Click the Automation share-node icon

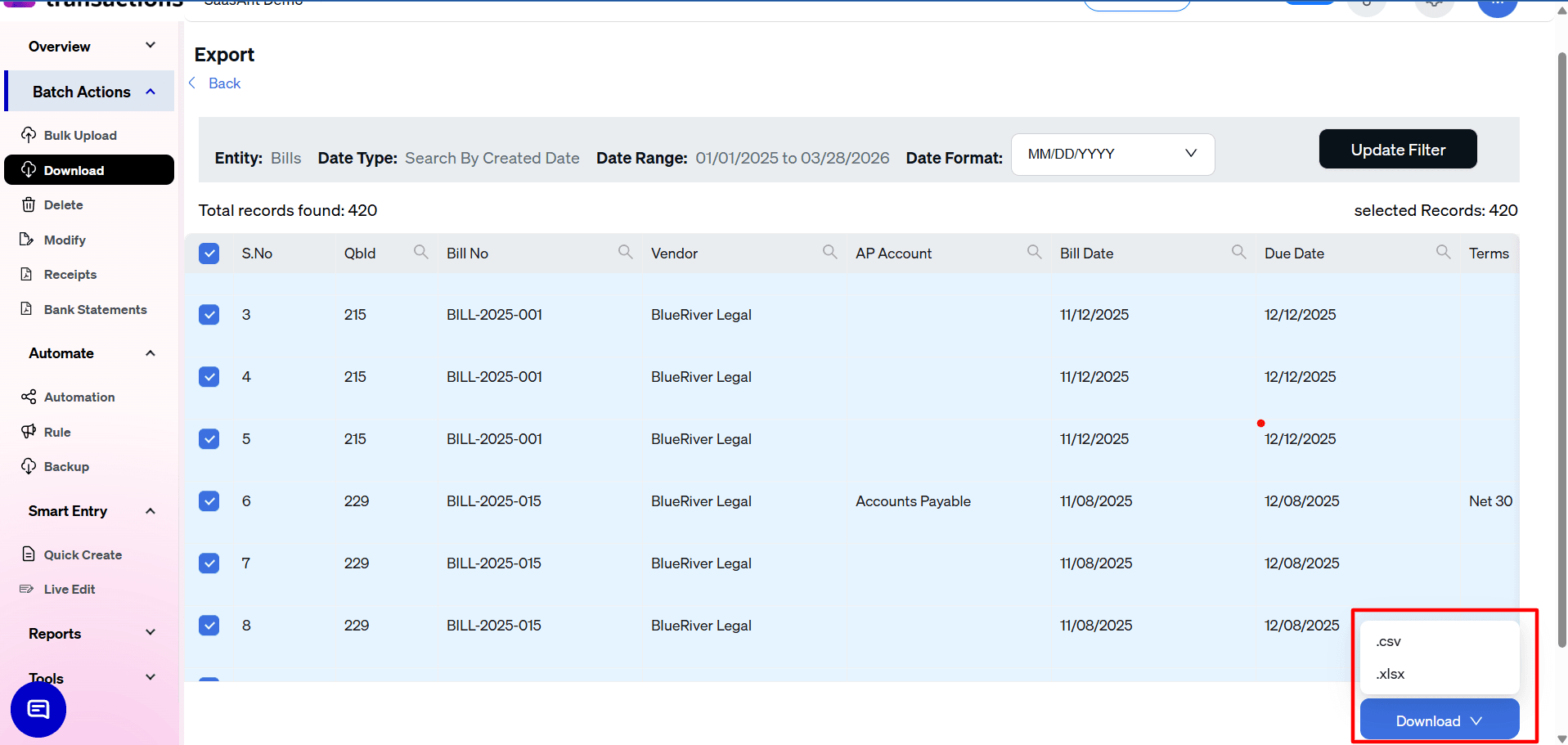[28, 397]
